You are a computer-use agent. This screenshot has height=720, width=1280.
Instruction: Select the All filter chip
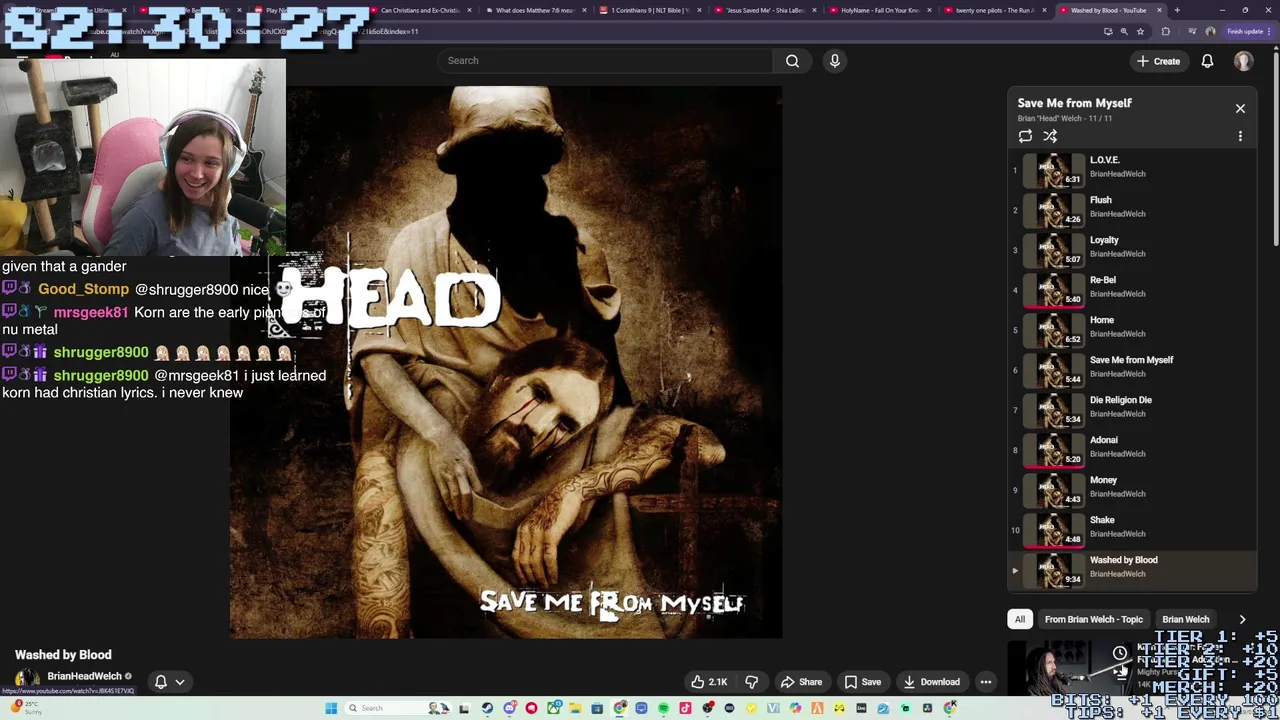point(1020,619)
